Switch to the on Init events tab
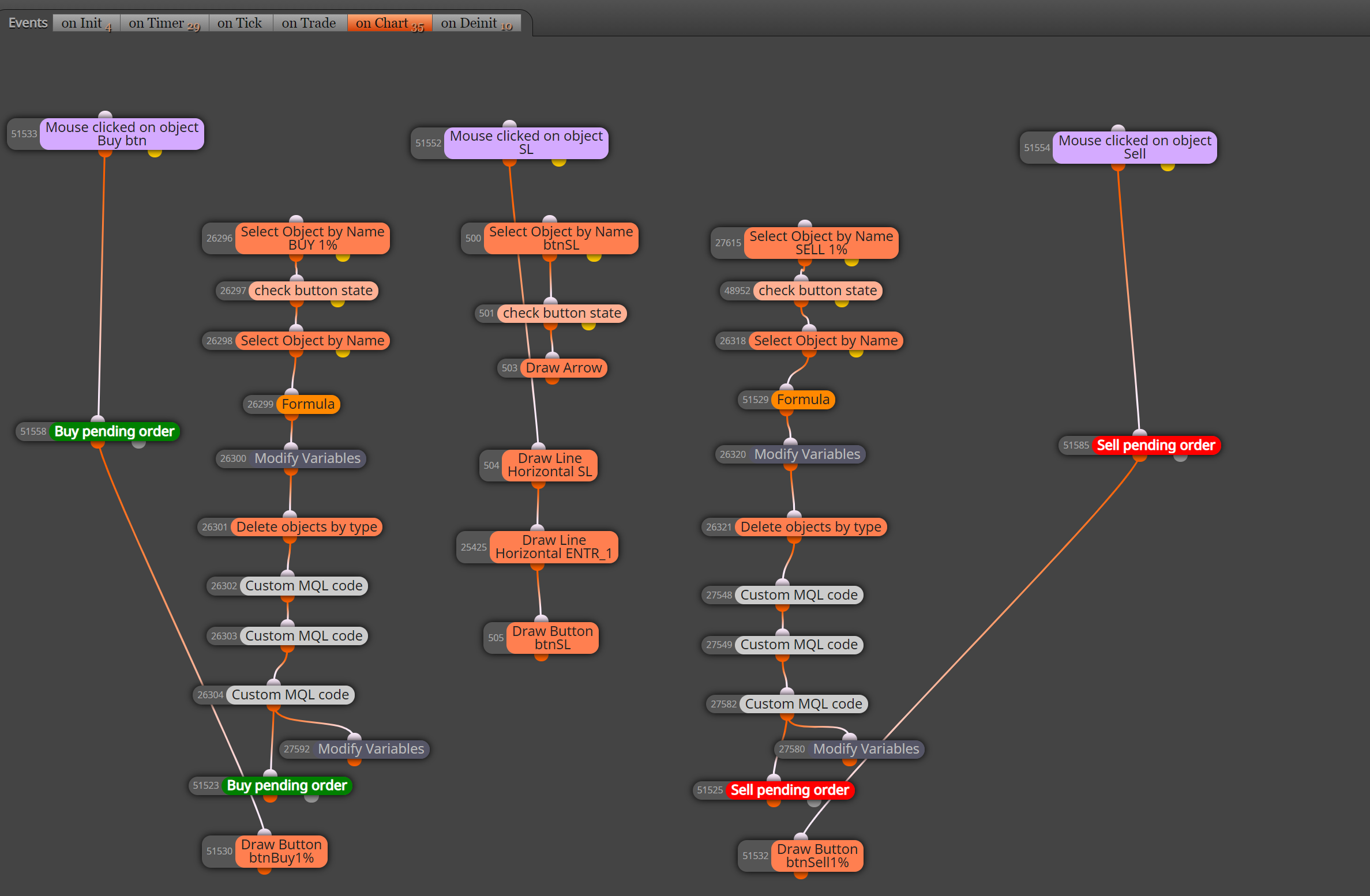 pos(87,23)
